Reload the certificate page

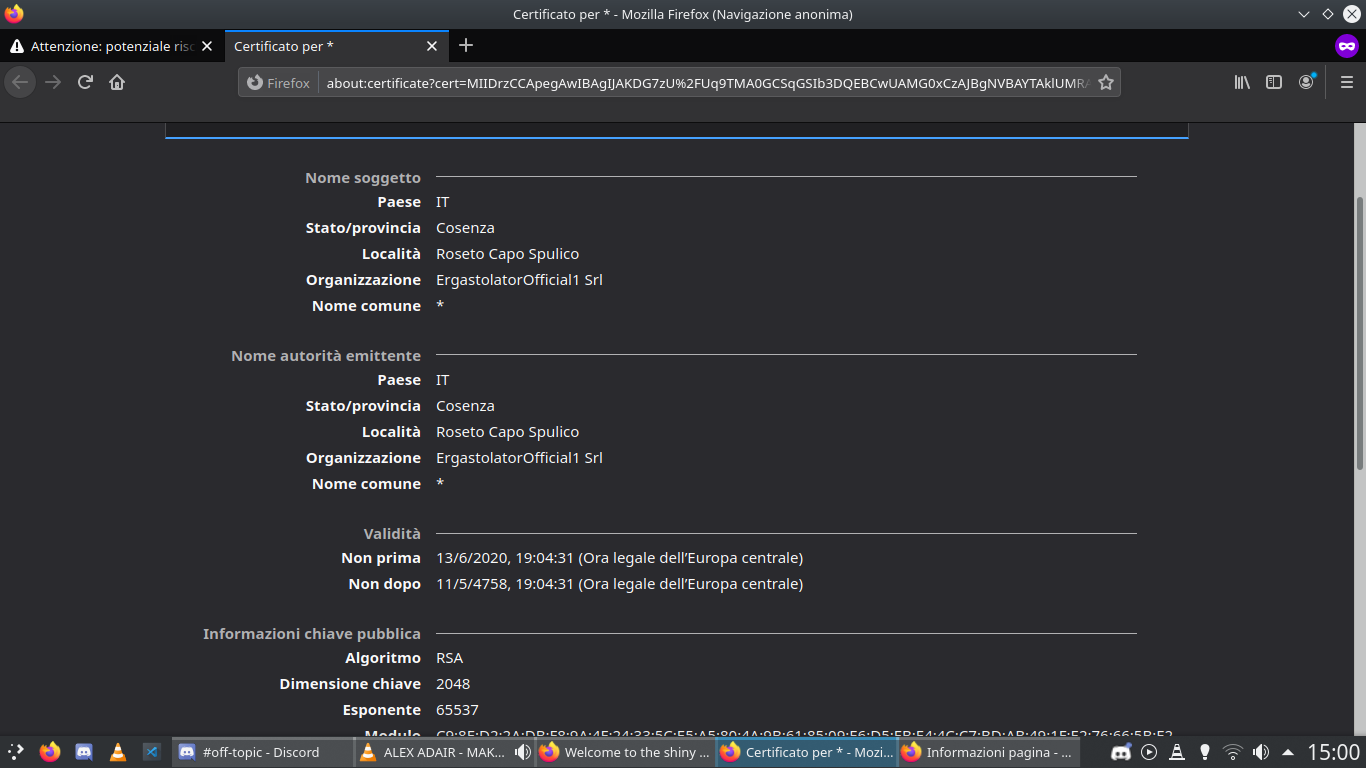point(85,82)
